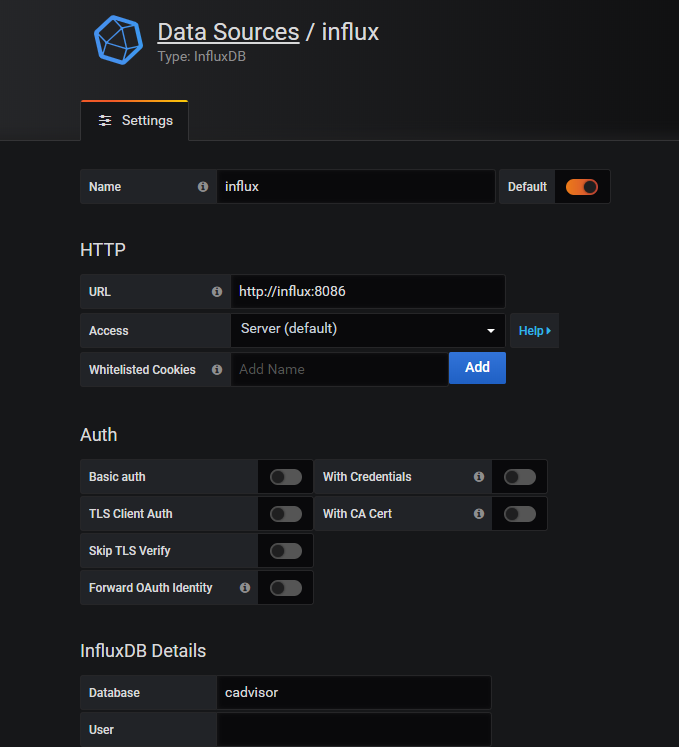Click the Auth section heading
The image size is (679, 747).
point(99,434)
